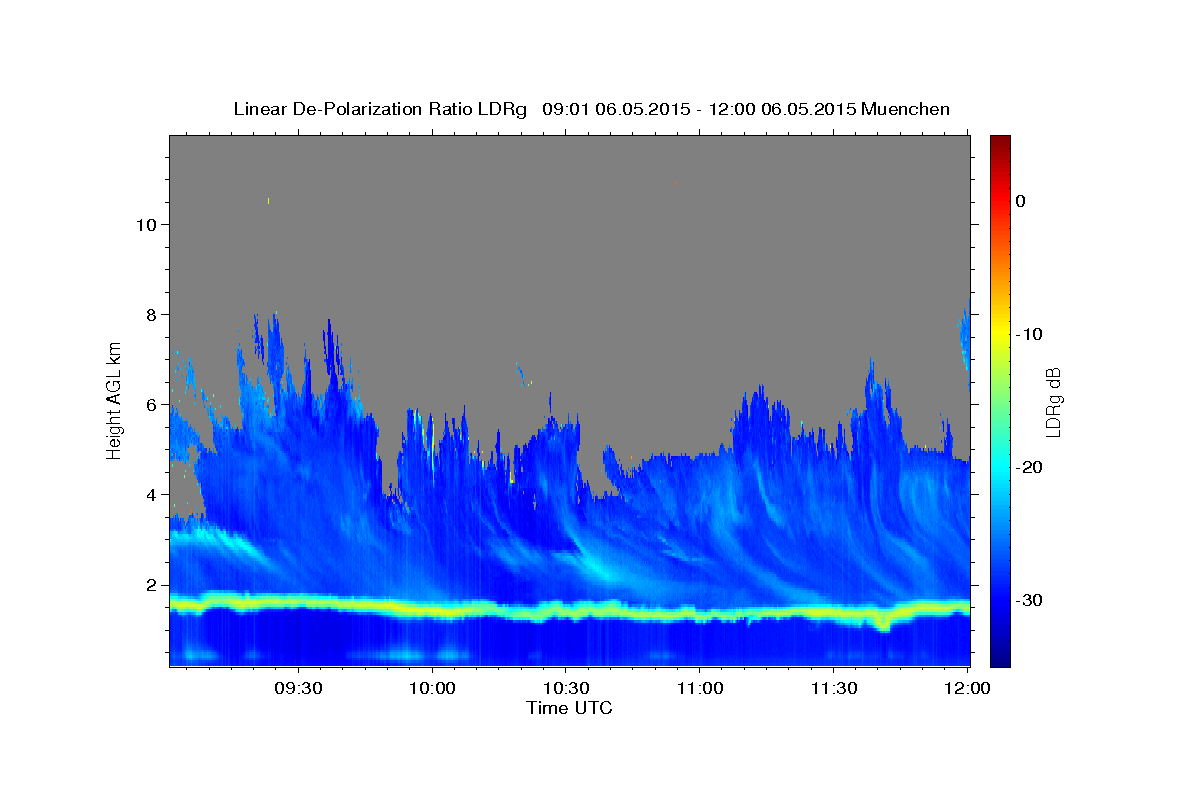Click the plot title 'Linear De-Polarization Ratio LDRg'
This screenshot has width=1200, height=800.
[x=379, y=109]
